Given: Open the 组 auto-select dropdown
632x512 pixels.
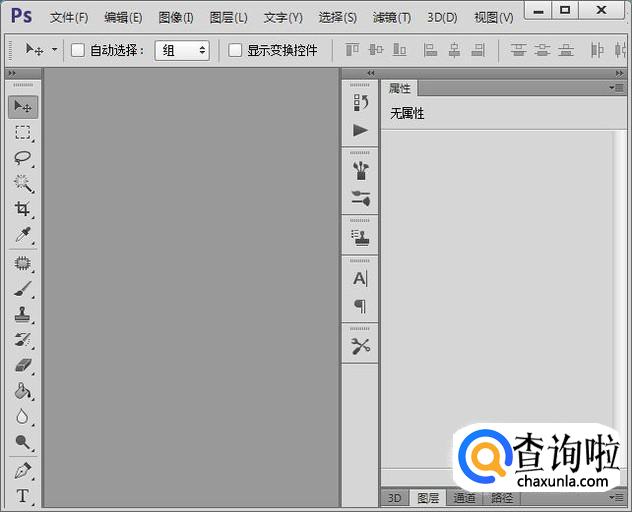Looking at the screenshot, I should pyautogui.click(x=182, y=50).
